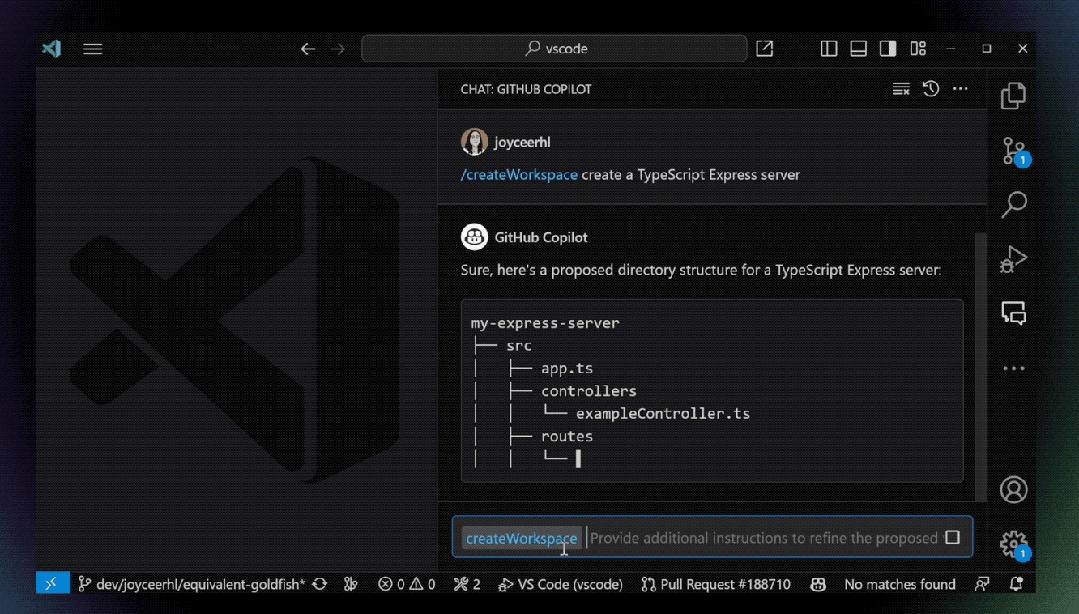Open the Chat view icon in activity bar
The width and height of the screenshot is (1079, 614).
tap(1013, 312)
